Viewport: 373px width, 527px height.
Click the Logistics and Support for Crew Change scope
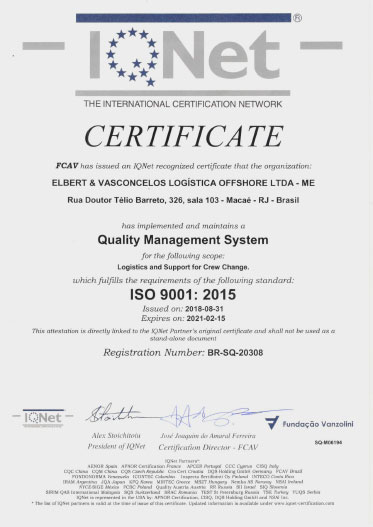tap(183, 267)
